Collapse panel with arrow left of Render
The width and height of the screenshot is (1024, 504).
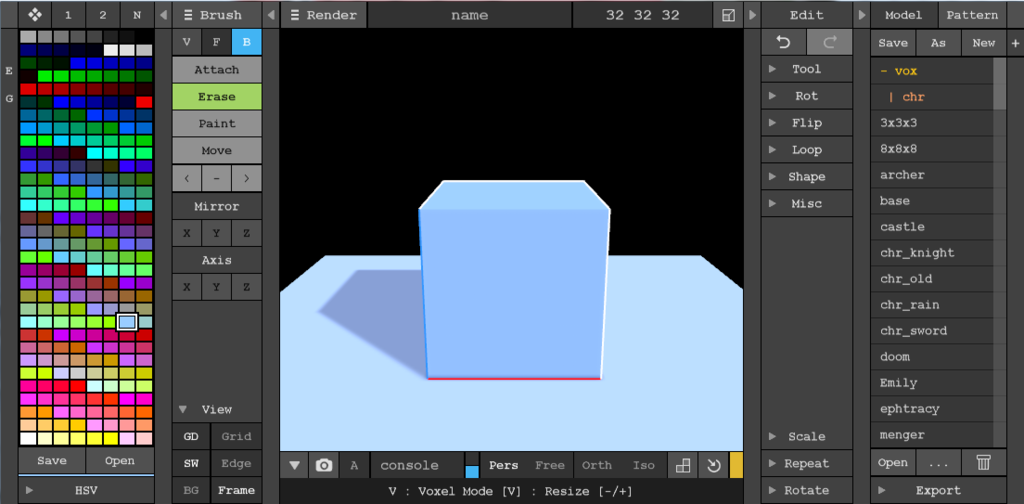click(x=271, y=15)
